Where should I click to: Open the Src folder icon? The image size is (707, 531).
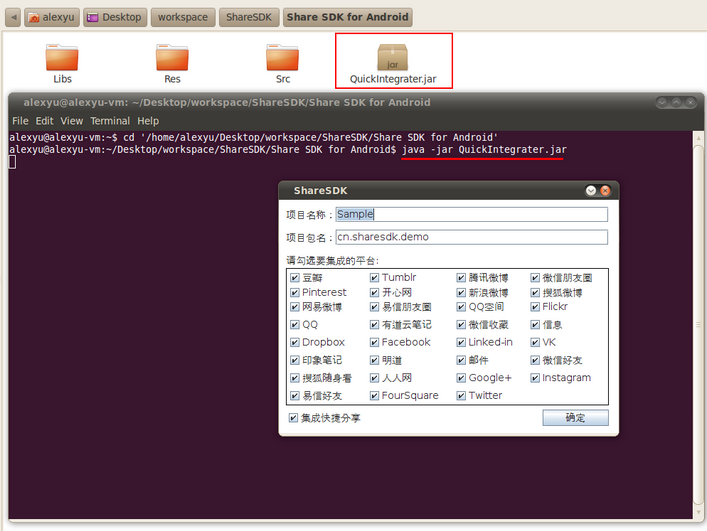pos(282,58)
